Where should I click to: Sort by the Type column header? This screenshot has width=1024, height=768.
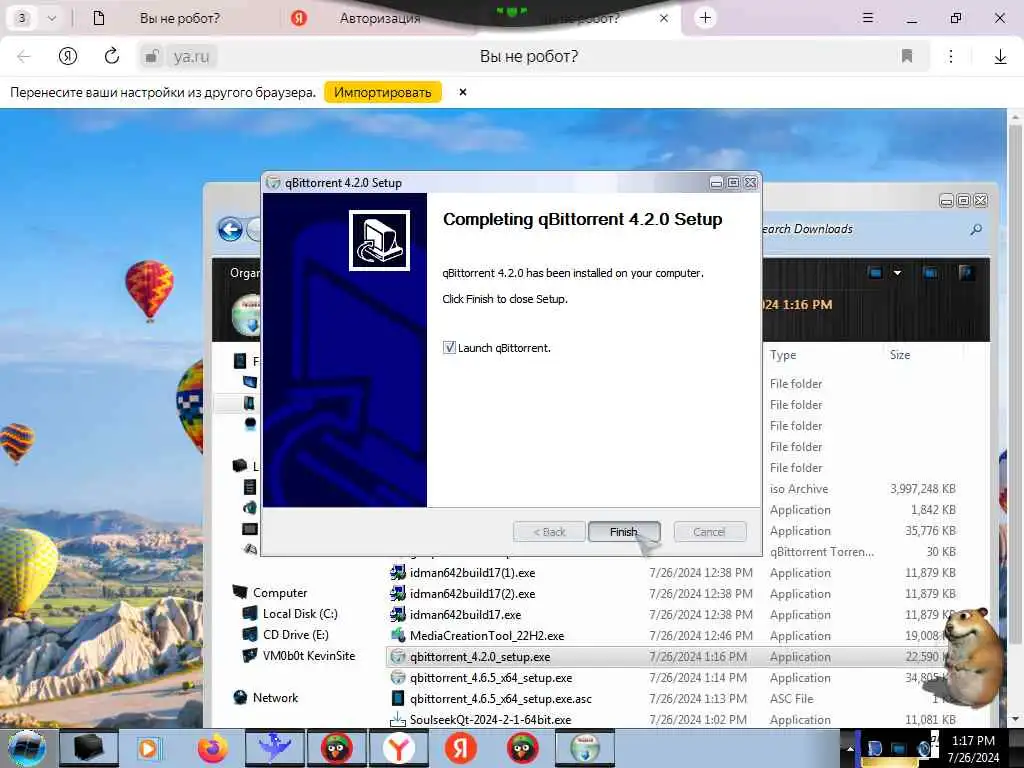click(783, 355)
